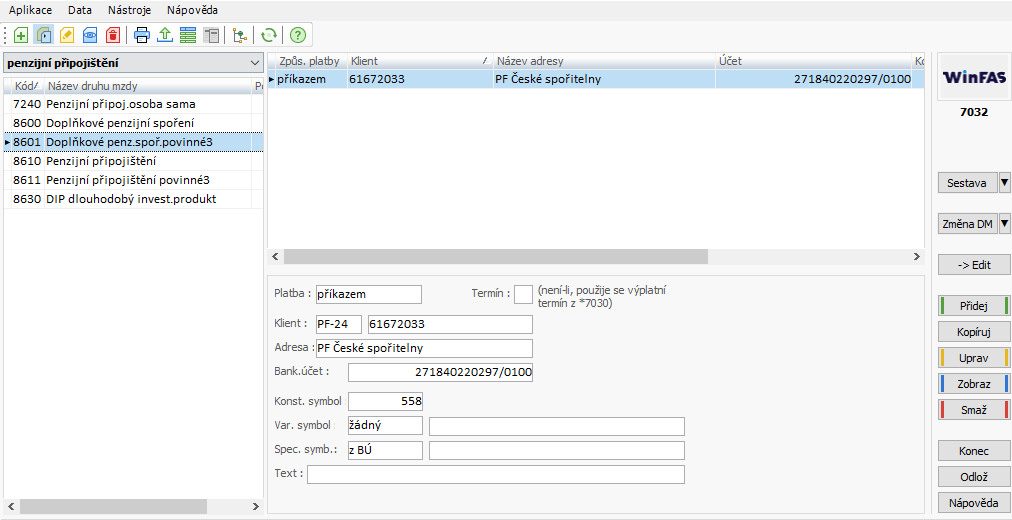This screenshot has height=520, width=1012.
Task: Click the printer icon in toolbar
Action: 142,35
